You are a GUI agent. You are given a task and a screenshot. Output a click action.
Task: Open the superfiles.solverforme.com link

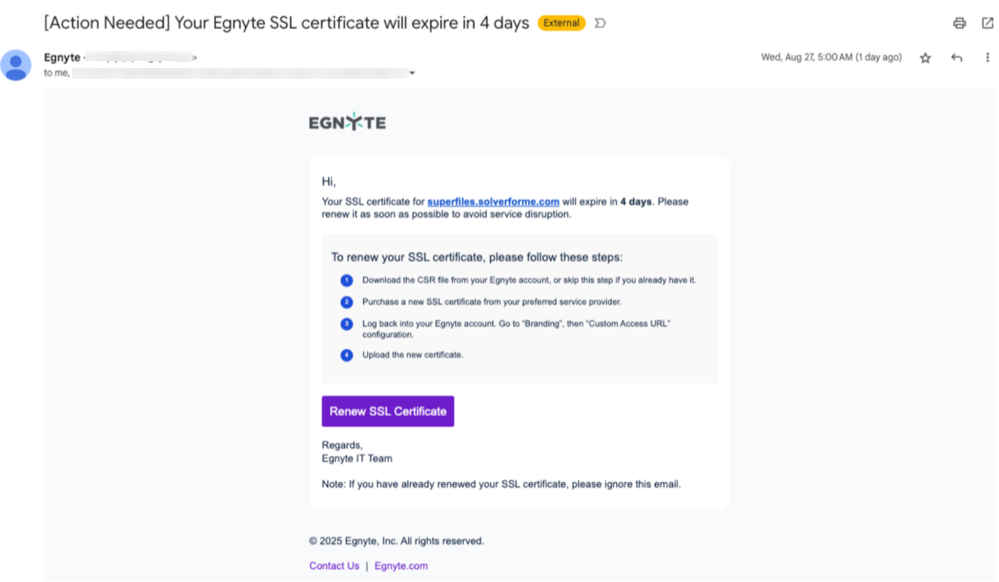tap(493, 202)
